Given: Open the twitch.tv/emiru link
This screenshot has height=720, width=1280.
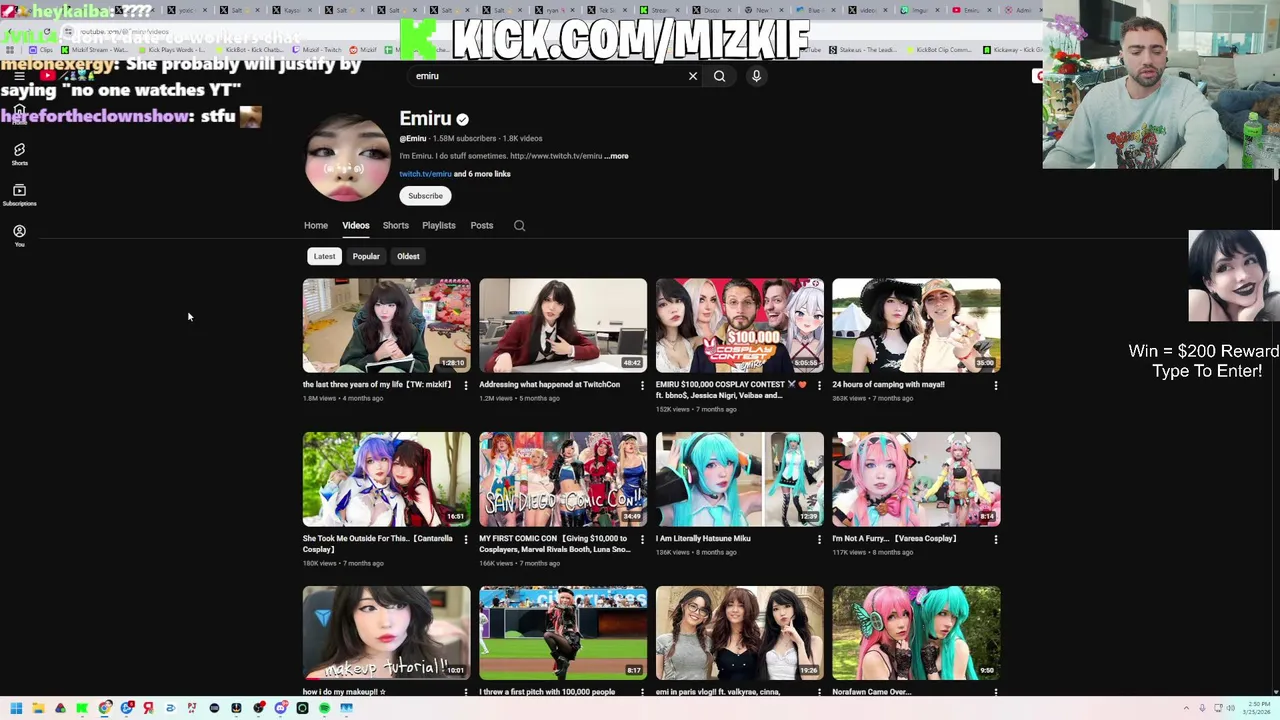Looking at the screenshot, I should click(x=425, y=174).
